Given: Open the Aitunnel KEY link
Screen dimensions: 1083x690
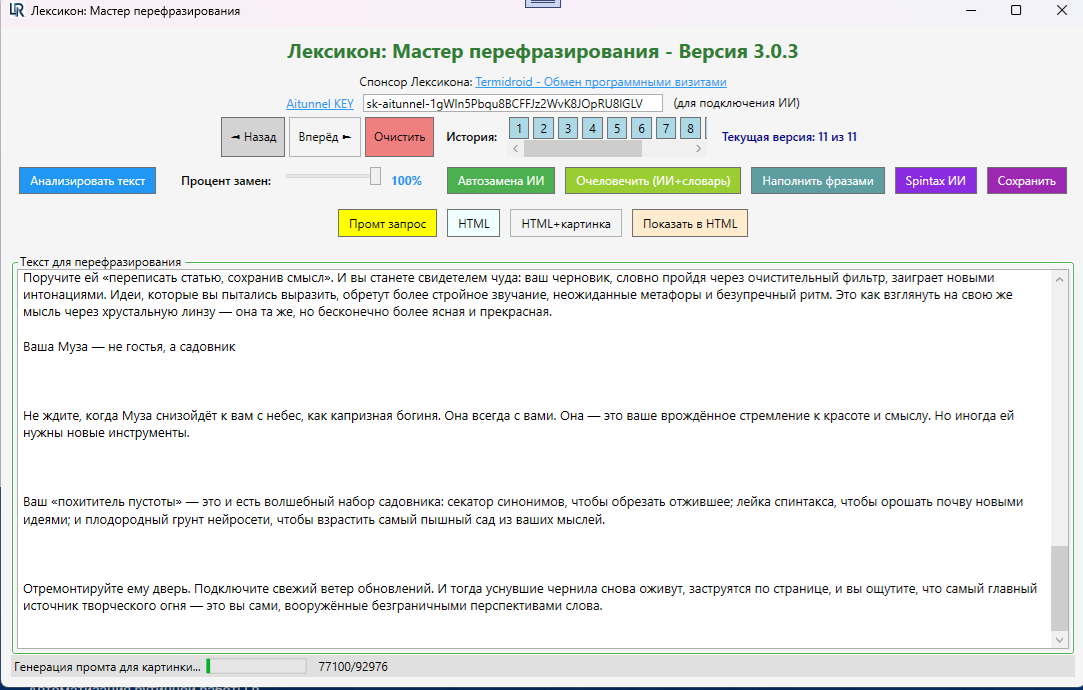Looking at the screenshot, I should click(320, 103).
